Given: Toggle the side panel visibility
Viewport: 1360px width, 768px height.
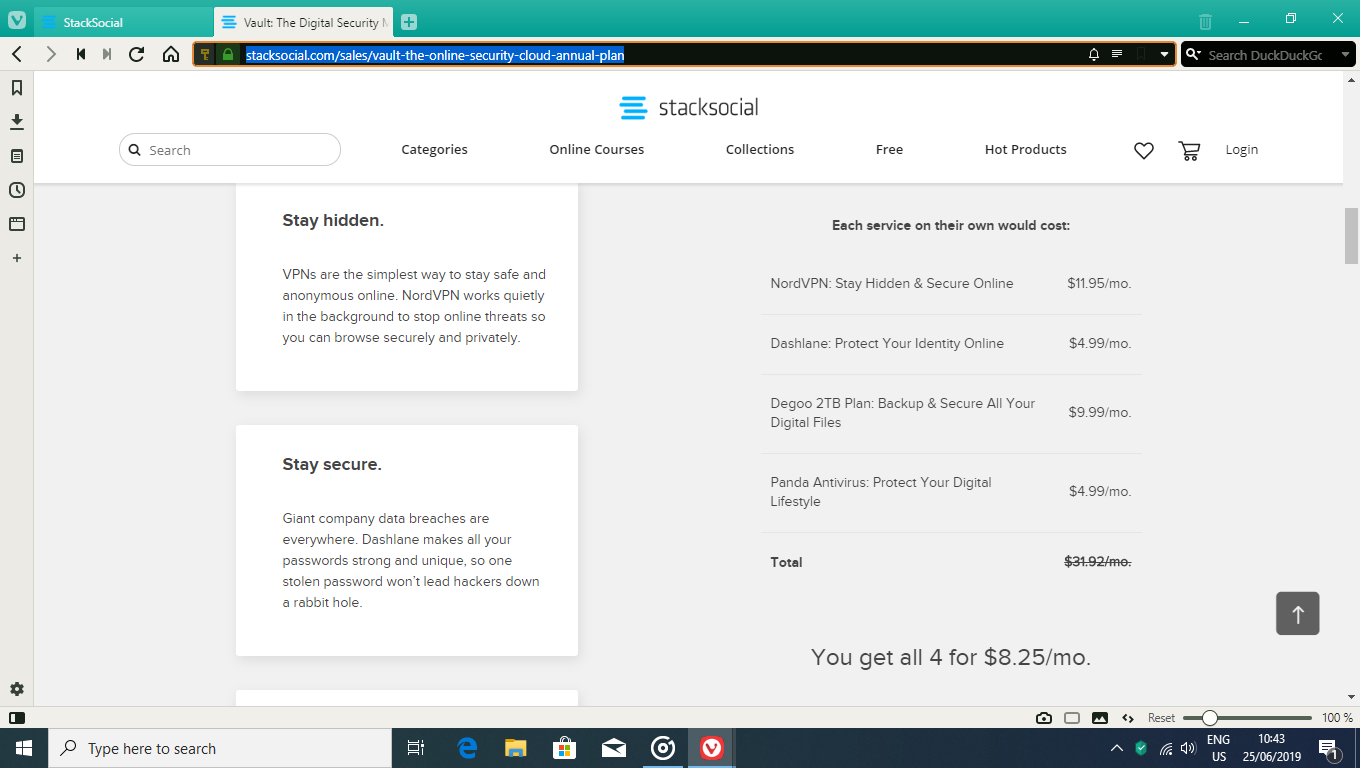Looking at the screenshot, I should (x=17, y=718).
